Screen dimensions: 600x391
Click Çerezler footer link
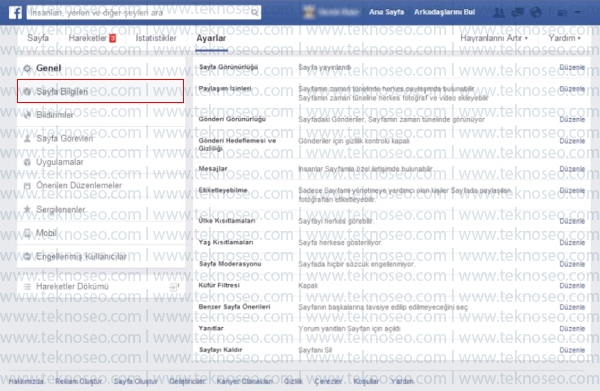[328, 381]
